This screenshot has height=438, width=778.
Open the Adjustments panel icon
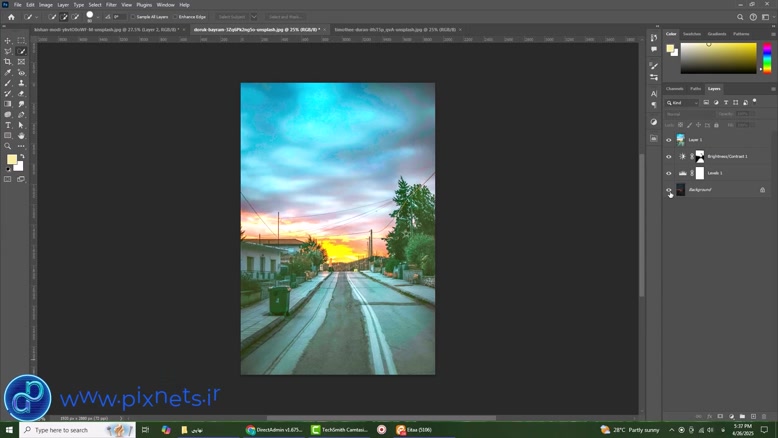point(654,122)
